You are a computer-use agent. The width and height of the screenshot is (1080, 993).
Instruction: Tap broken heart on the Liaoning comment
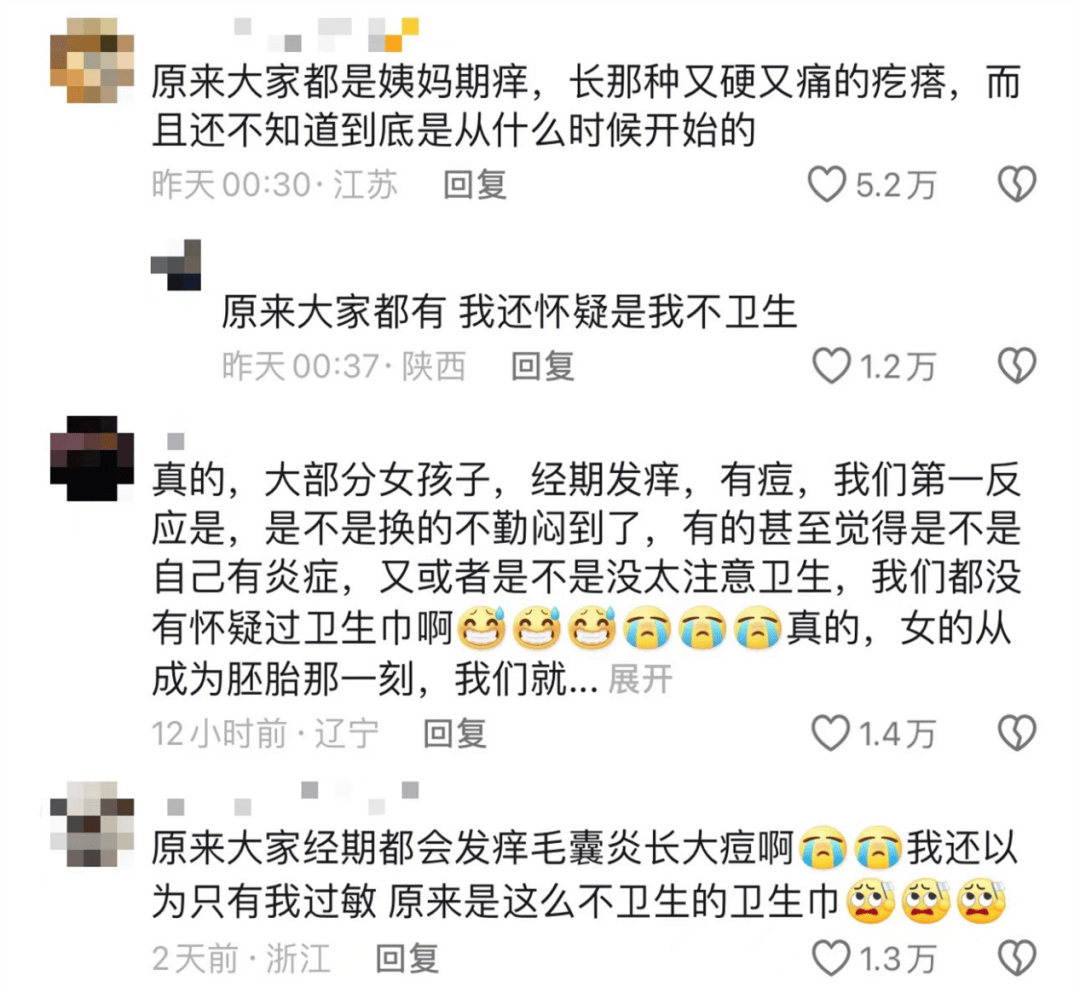(1017, 733)
